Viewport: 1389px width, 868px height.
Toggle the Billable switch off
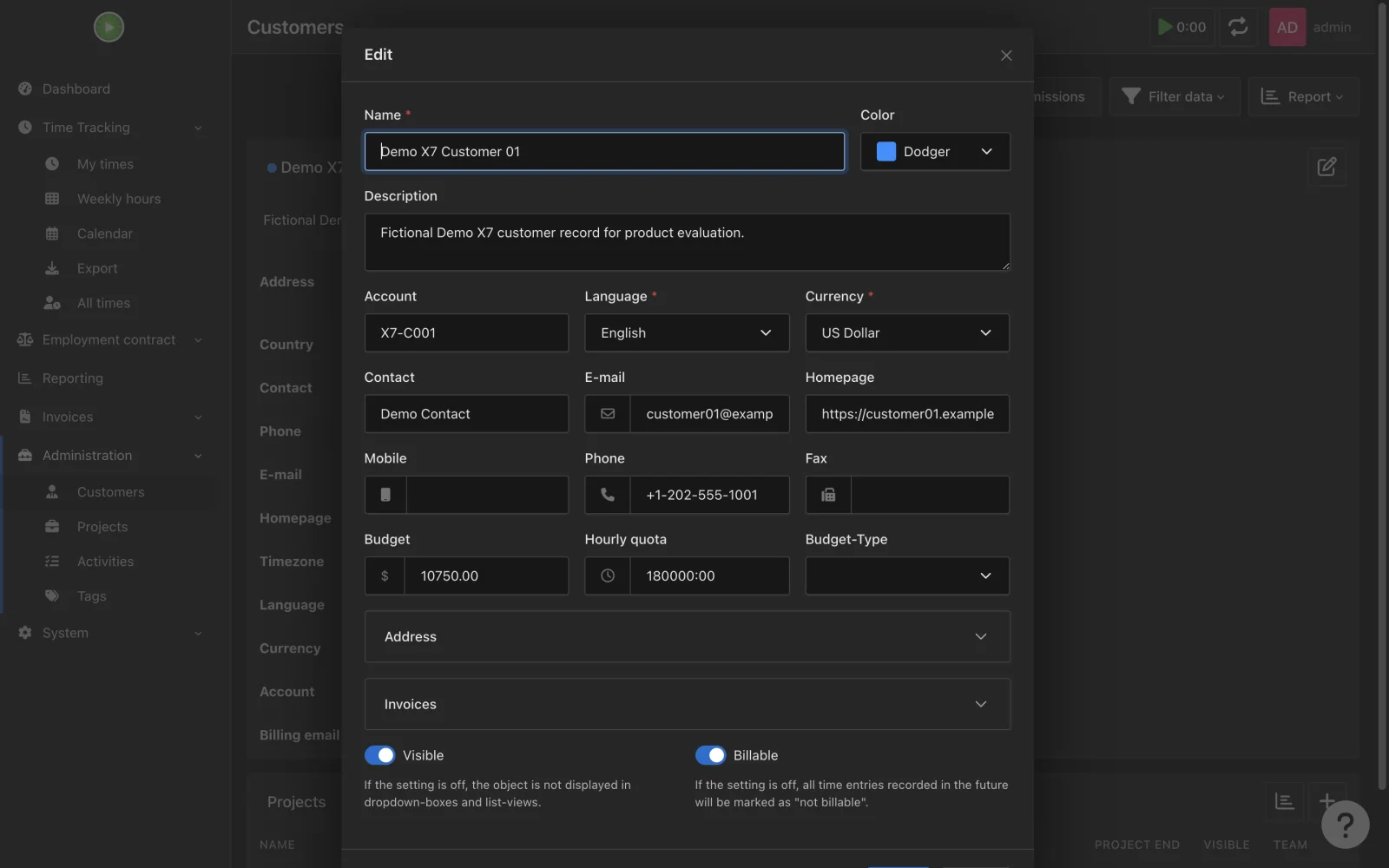tap(710, 755)
